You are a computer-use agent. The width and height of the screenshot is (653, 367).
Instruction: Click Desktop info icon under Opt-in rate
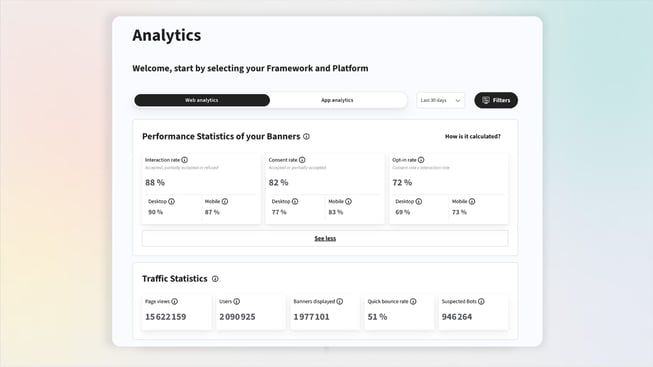(x=419, y=202)
